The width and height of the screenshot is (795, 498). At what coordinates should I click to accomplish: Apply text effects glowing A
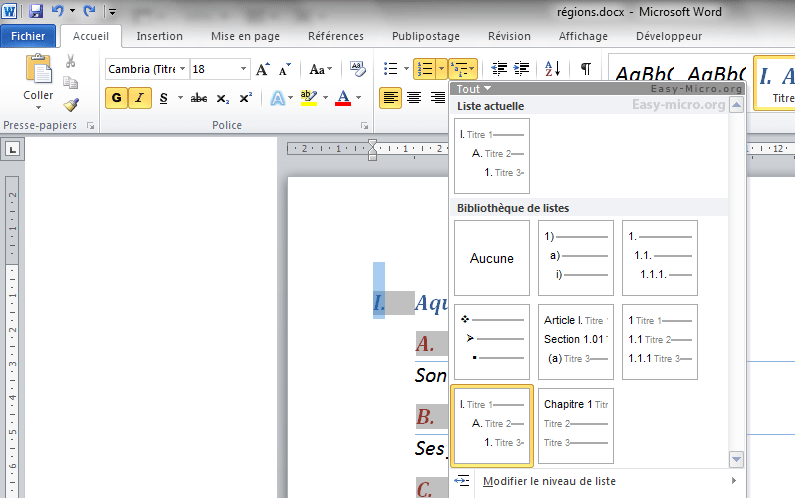pyautogui.click(x=277, y=98)
